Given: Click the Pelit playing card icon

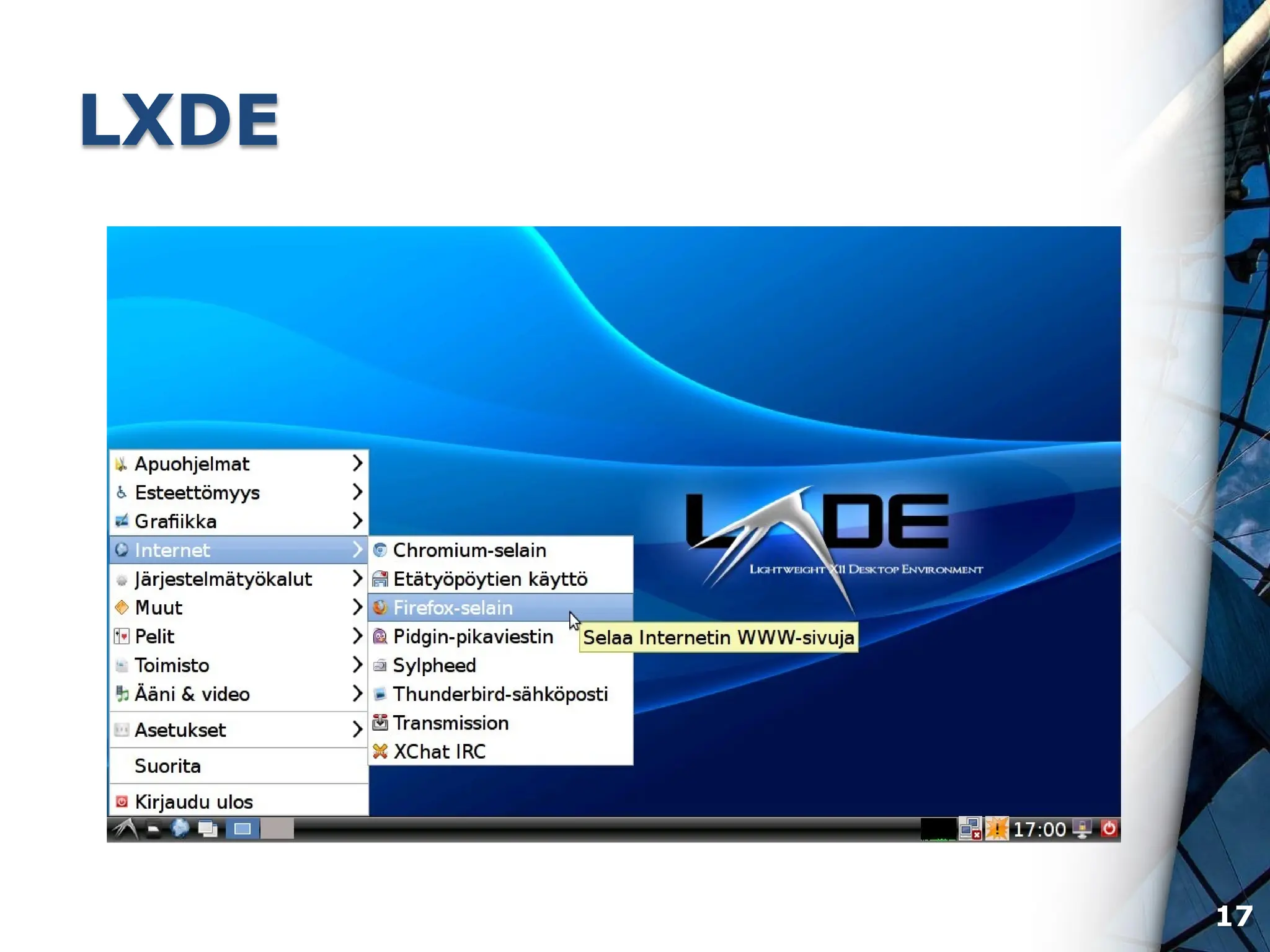Looking at the screenshot, I should tap(122, 637).
